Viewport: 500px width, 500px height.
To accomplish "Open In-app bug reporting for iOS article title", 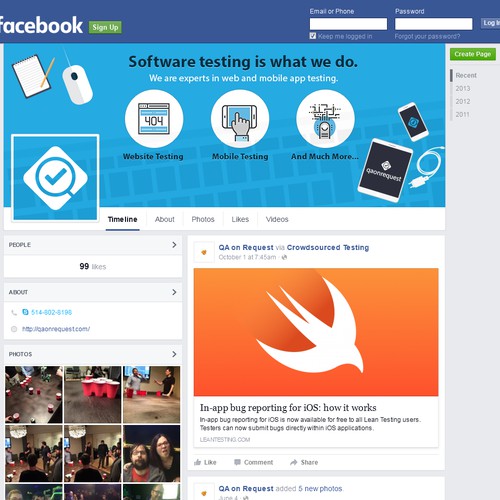I will [288, 407].
